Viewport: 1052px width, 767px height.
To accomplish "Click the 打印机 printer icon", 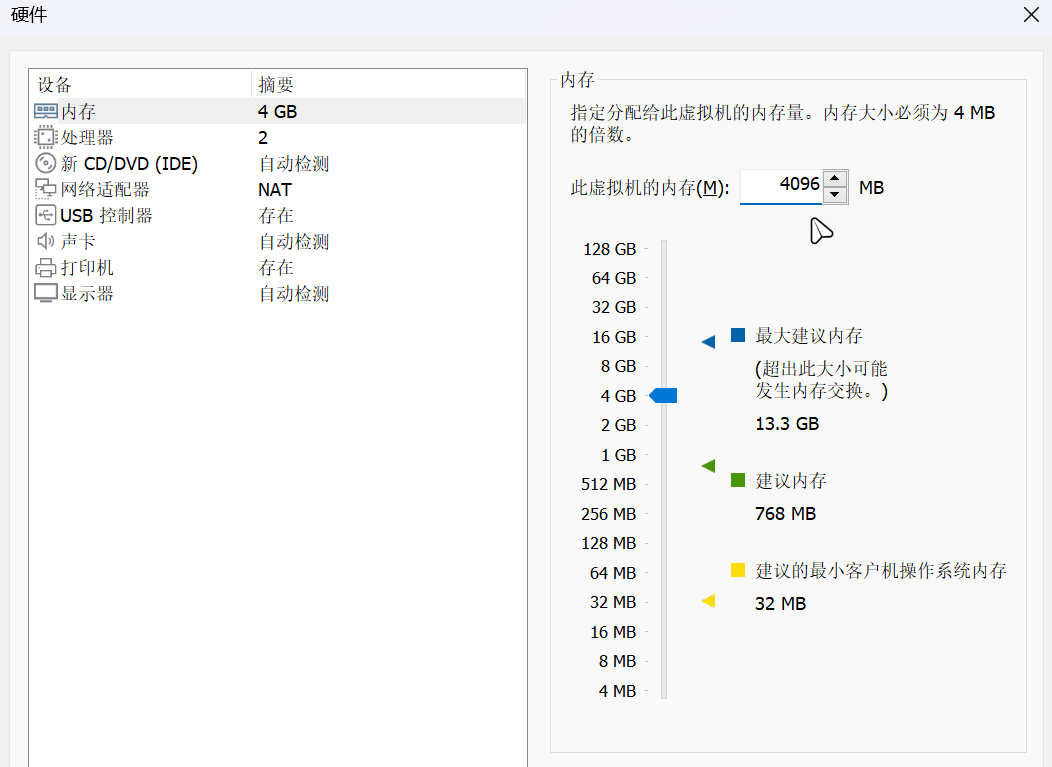I will point(46,267).
